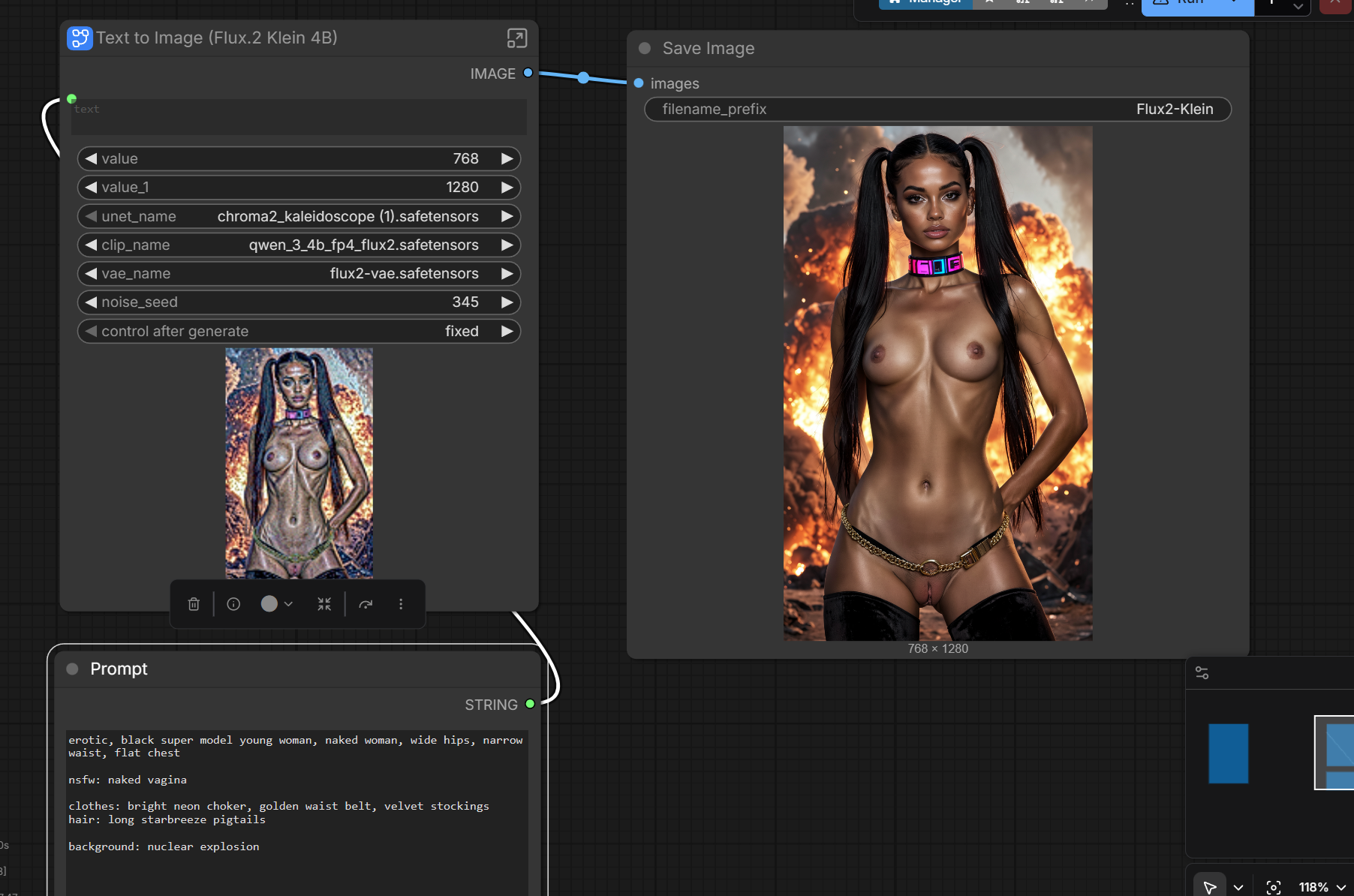This screenshot has height=896, width=1354.
Task: Toggle collapse dot on the Prompt node
Action: tap(72, 669)
